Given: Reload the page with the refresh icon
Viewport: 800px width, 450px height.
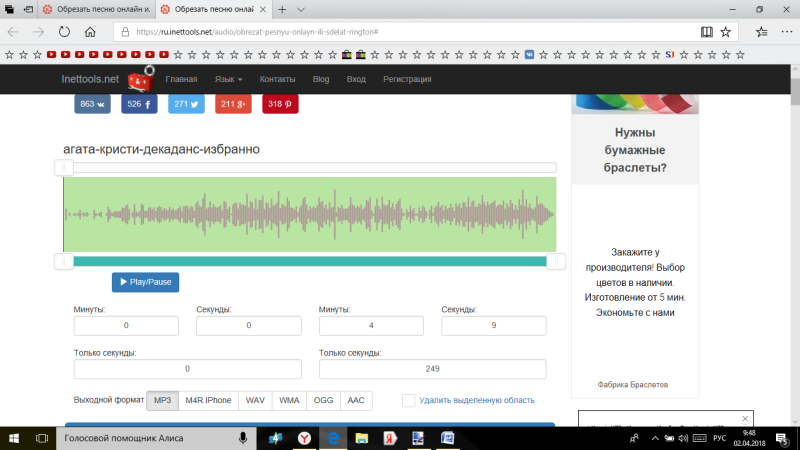Looking at the screenshot, I should 64,32.
